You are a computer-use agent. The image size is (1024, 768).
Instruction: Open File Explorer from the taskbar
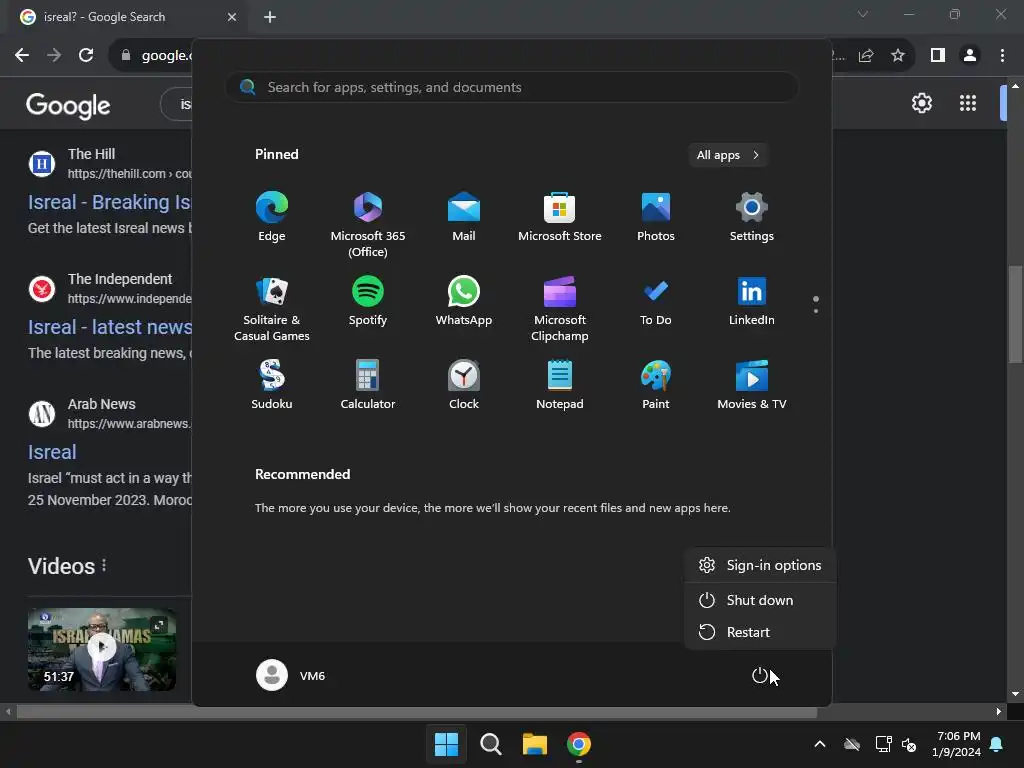tap(535, 744)
